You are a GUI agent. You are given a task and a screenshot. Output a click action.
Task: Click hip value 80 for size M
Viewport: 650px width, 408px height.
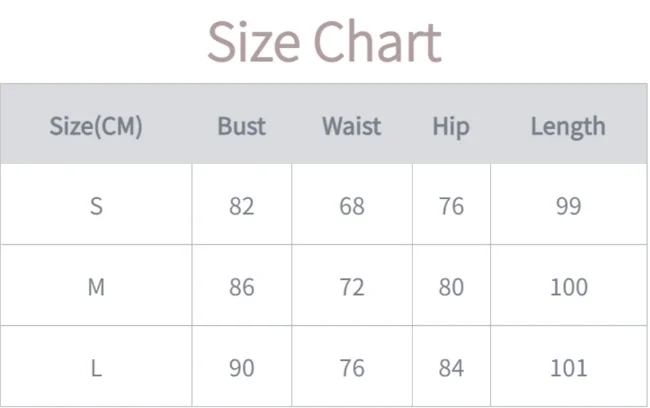[451, 287]
